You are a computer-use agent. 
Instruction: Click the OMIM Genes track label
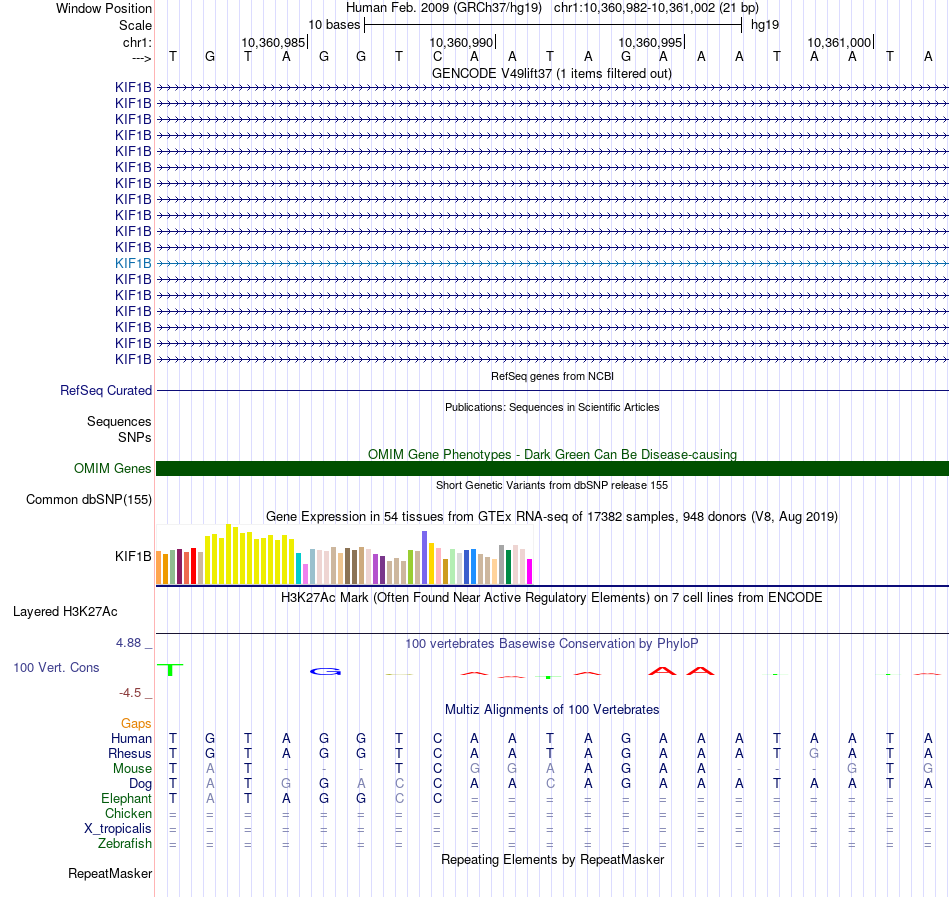click(113, 468)
